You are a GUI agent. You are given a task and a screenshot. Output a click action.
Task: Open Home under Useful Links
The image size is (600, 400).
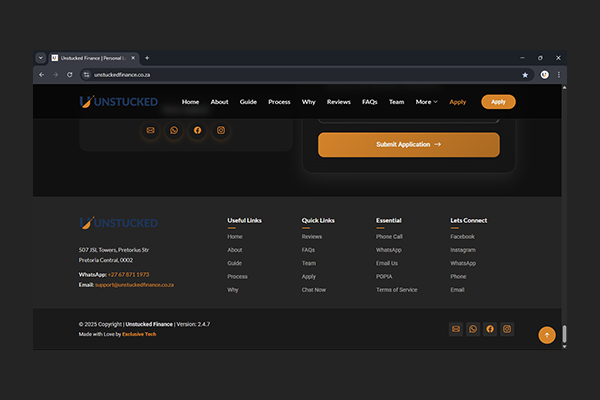(235, 237)
